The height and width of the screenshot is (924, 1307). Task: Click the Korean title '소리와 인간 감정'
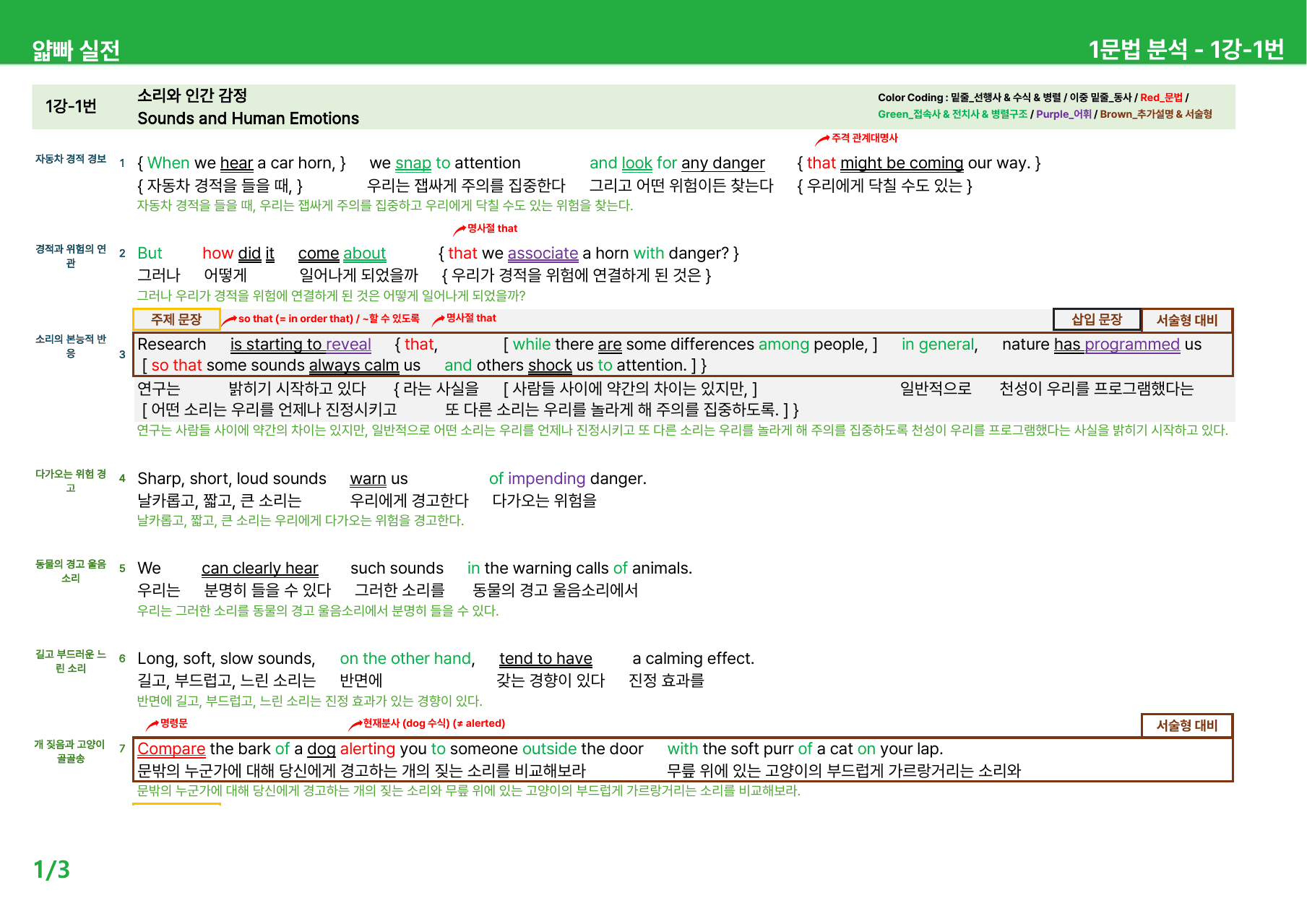[192, 95]
